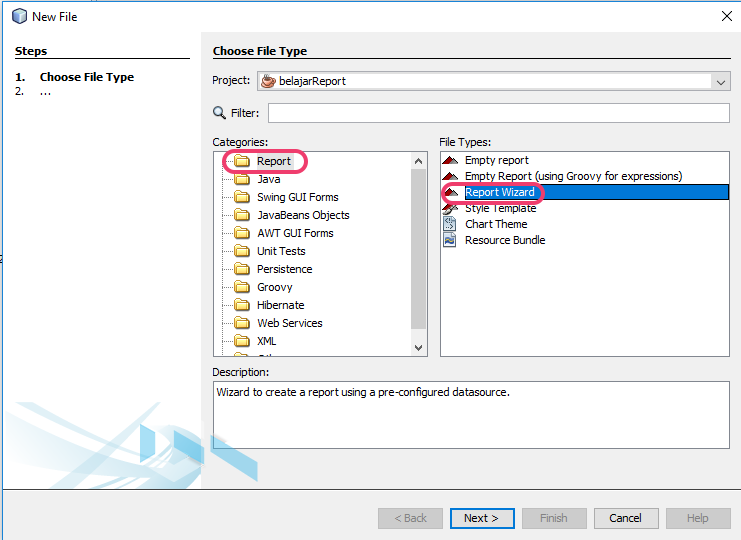Click the Next button

[x=481, y=518]
